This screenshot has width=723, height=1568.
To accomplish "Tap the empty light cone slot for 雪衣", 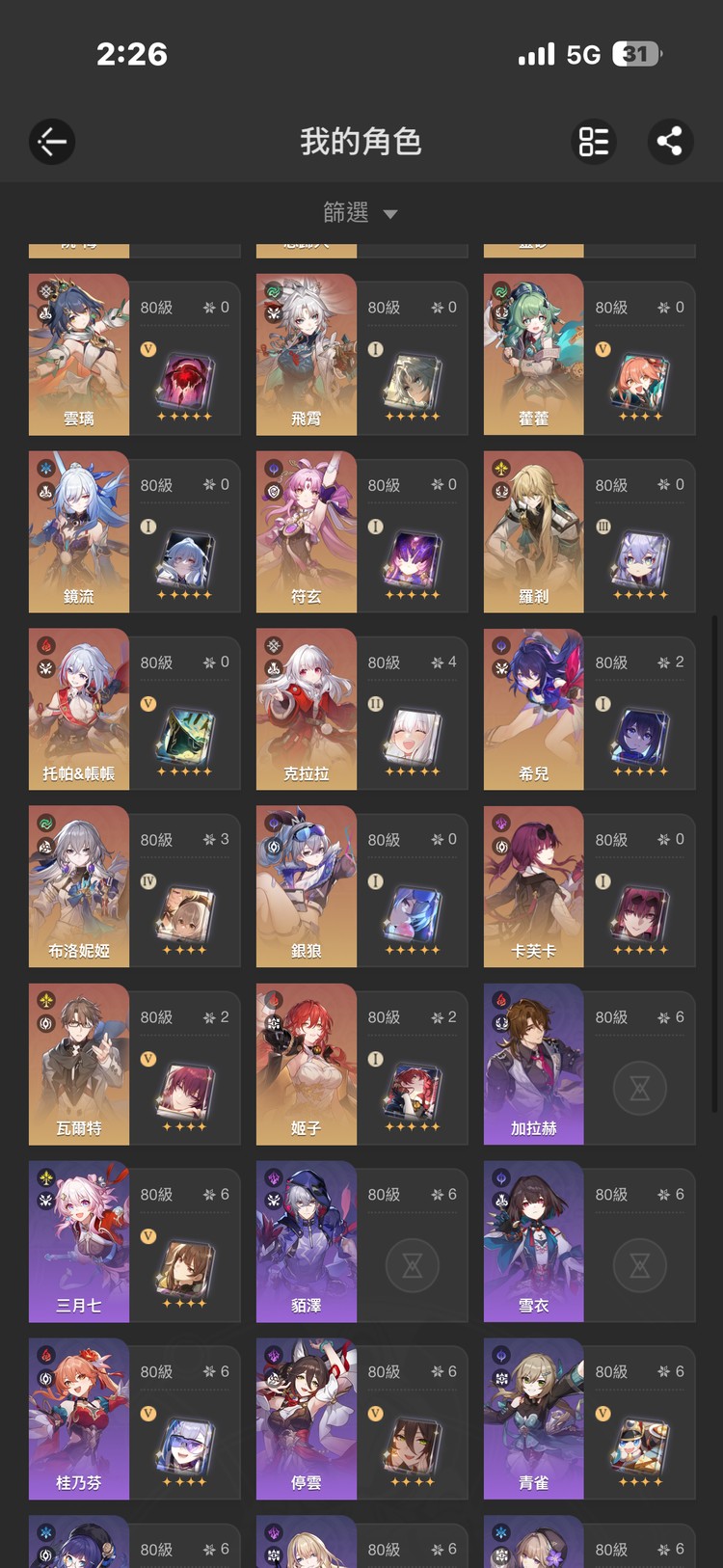I will (640, 1266).
